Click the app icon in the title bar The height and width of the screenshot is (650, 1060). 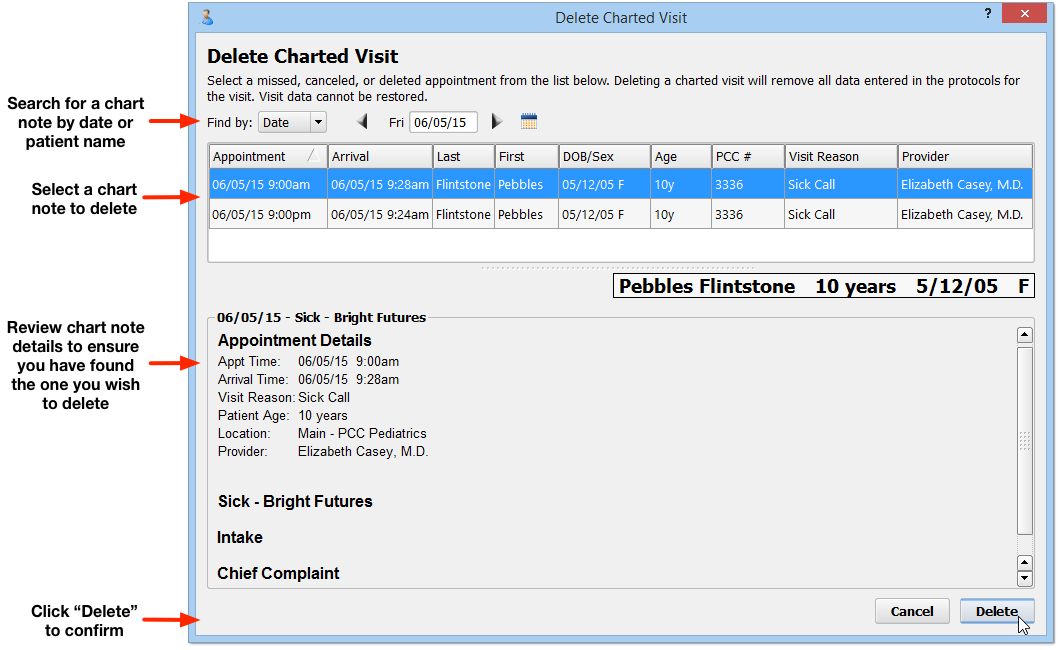click(208, 17)
